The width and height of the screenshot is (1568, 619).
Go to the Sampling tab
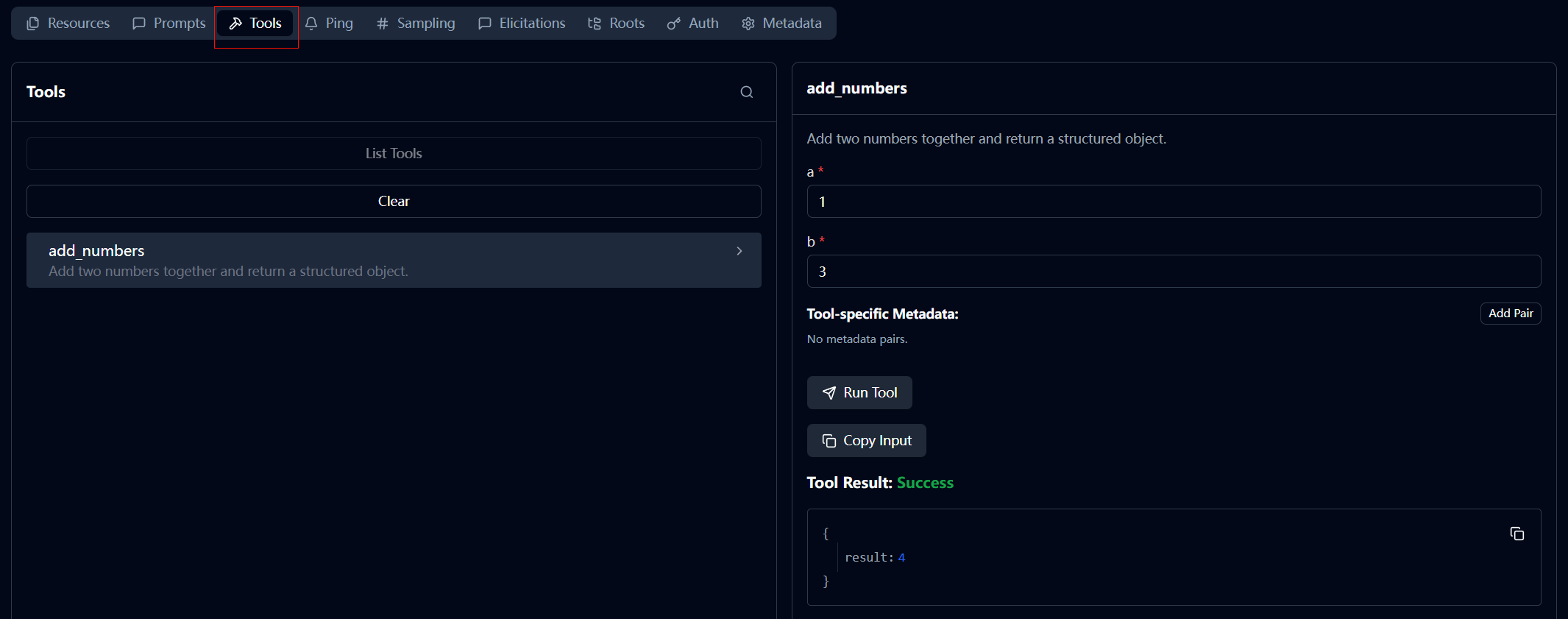pos(416,24)
